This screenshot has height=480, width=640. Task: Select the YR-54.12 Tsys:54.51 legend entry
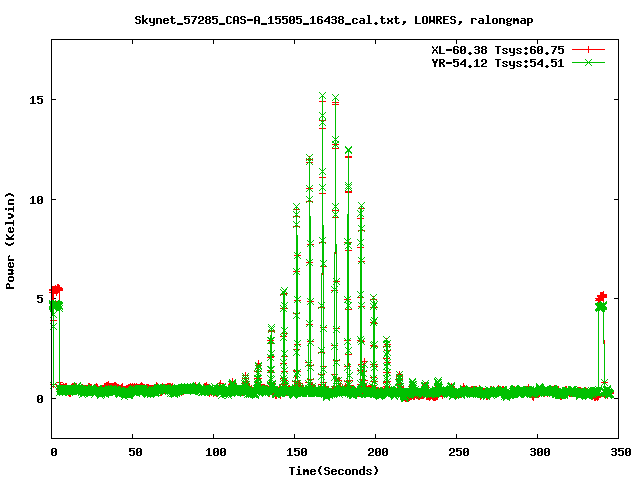pyautogui.click(x=498, y=63)
